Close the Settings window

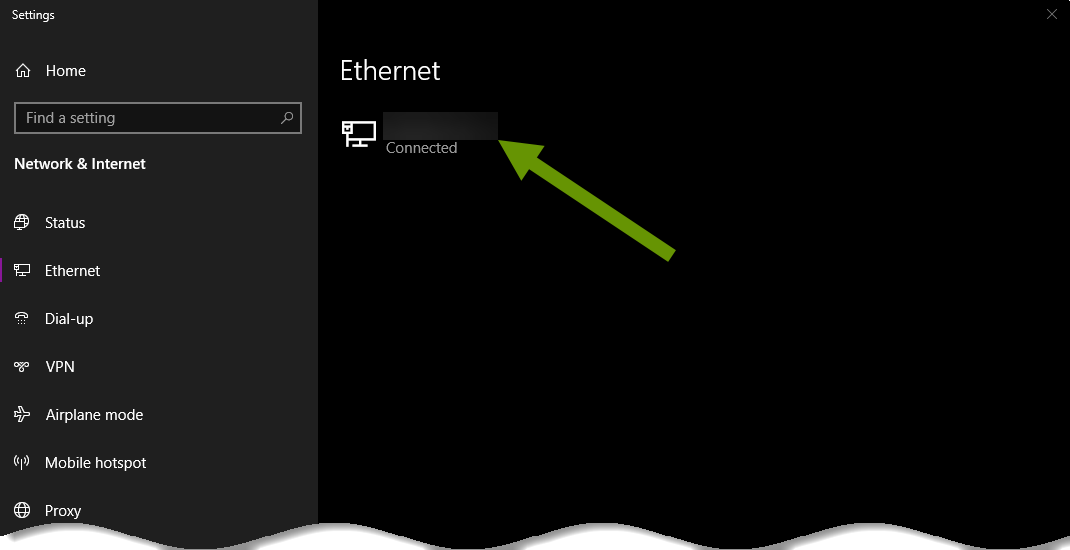1052,14
